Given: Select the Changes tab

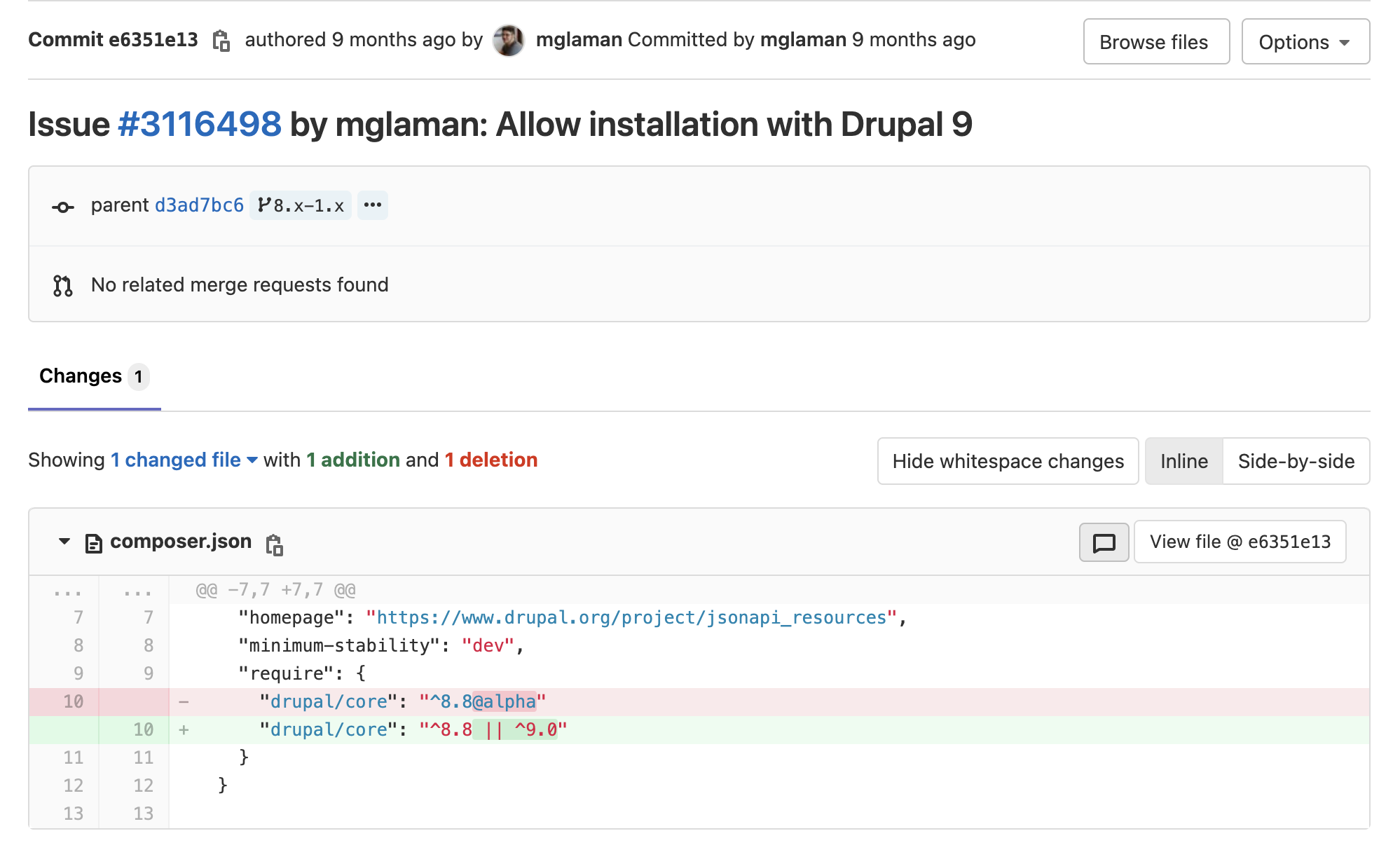Looking at the screenshot, I should point(95,376).
